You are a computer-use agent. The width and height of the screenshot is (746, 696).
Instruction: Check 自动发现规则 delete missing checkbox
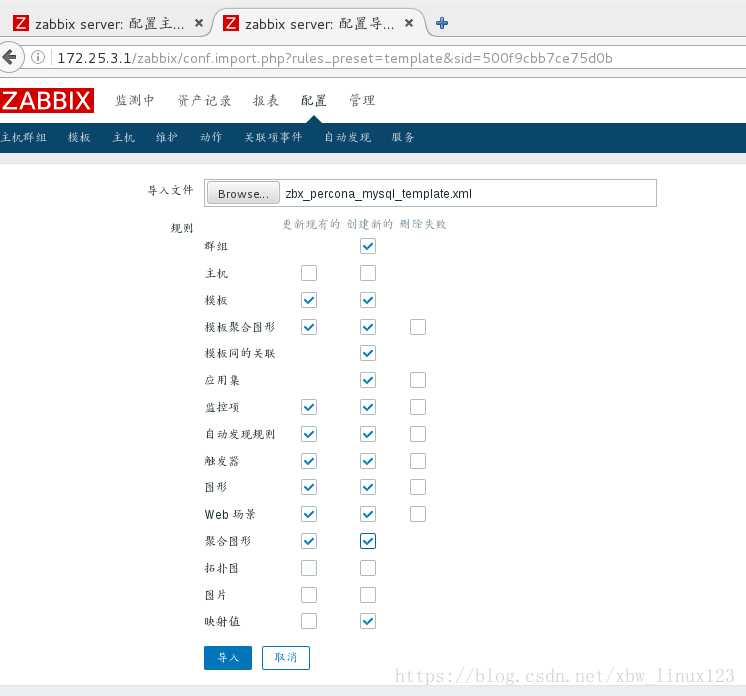point(418,434)
